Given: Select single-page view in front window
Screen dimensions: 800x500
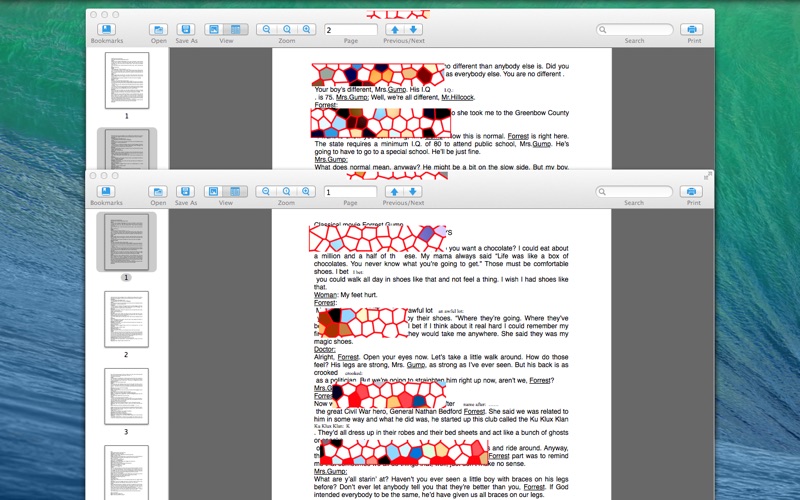Looking at the screenshot, I should pos(214,191).
